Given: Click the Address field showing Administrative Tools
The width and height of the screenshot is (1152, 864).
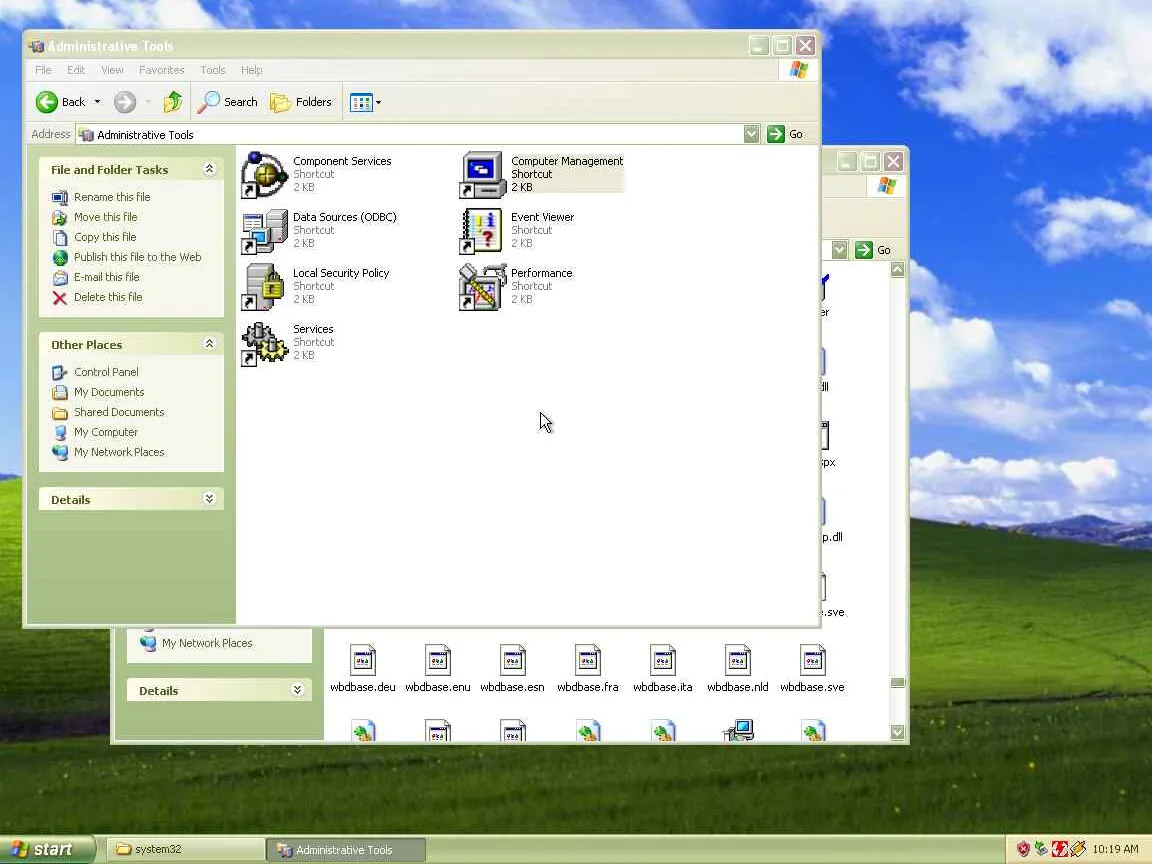Looking at the screenshot, I should click(409, 134).
